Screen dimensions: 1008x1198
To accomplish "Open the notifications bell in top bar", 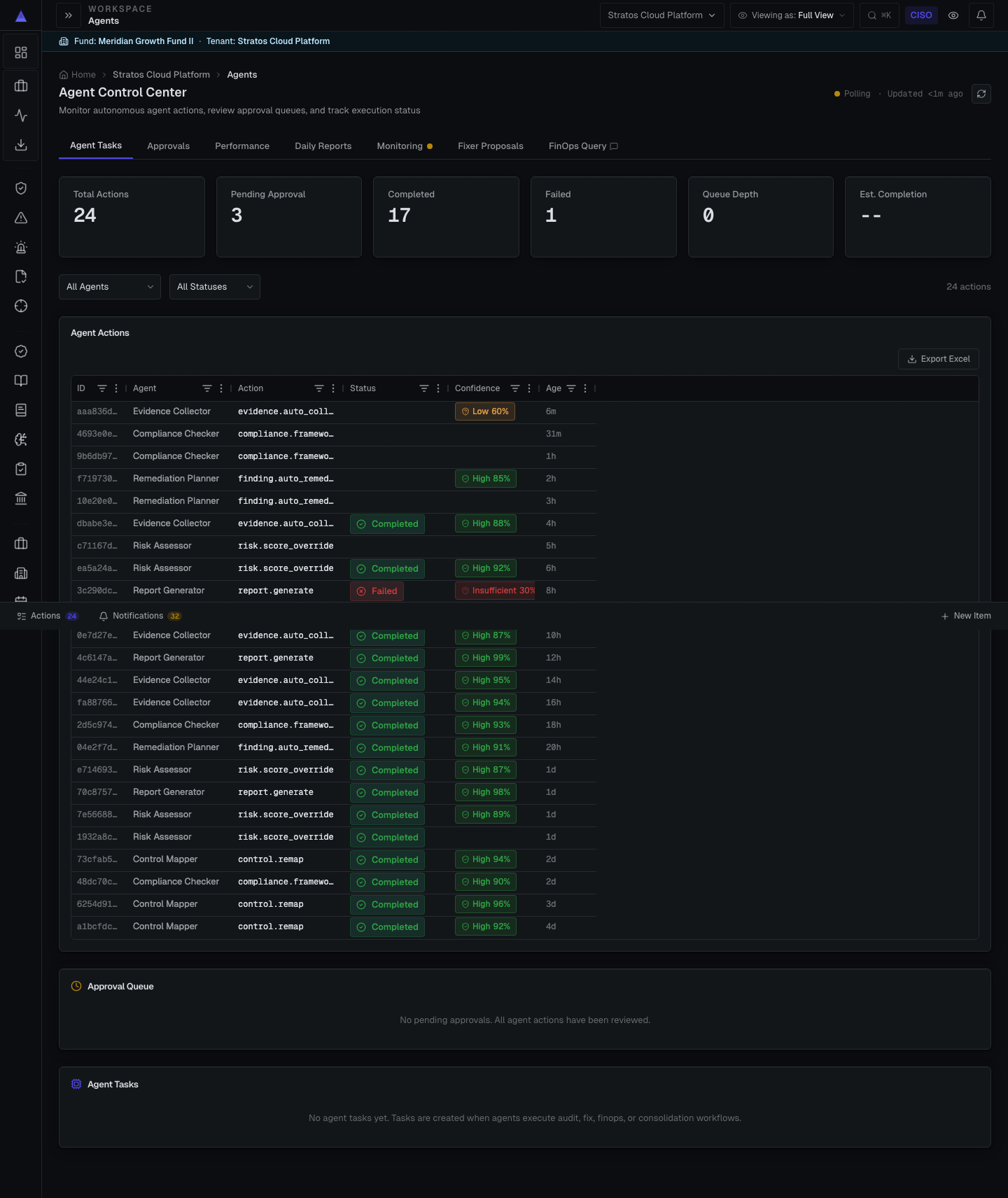I will point(981,15).
